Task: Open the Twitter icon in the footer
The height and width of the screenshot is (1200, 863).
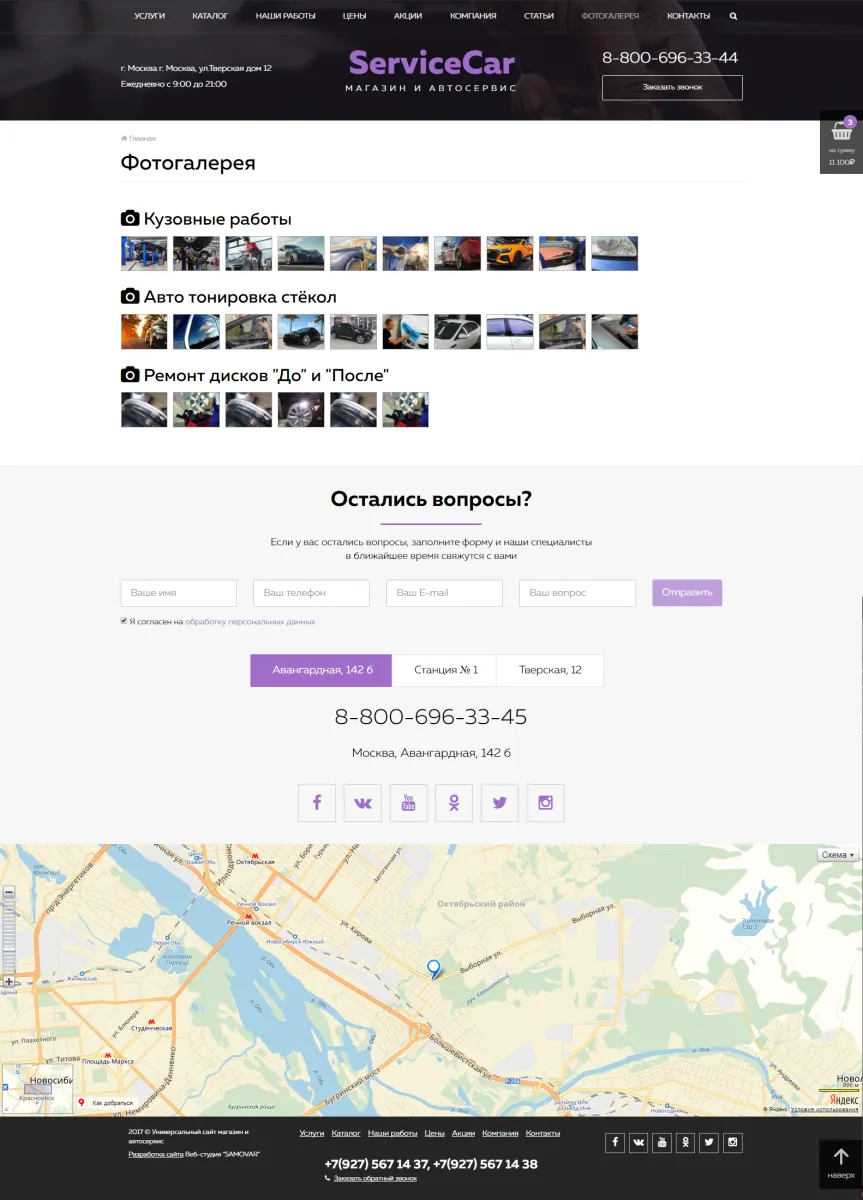Action: (x=709, y=1142)
